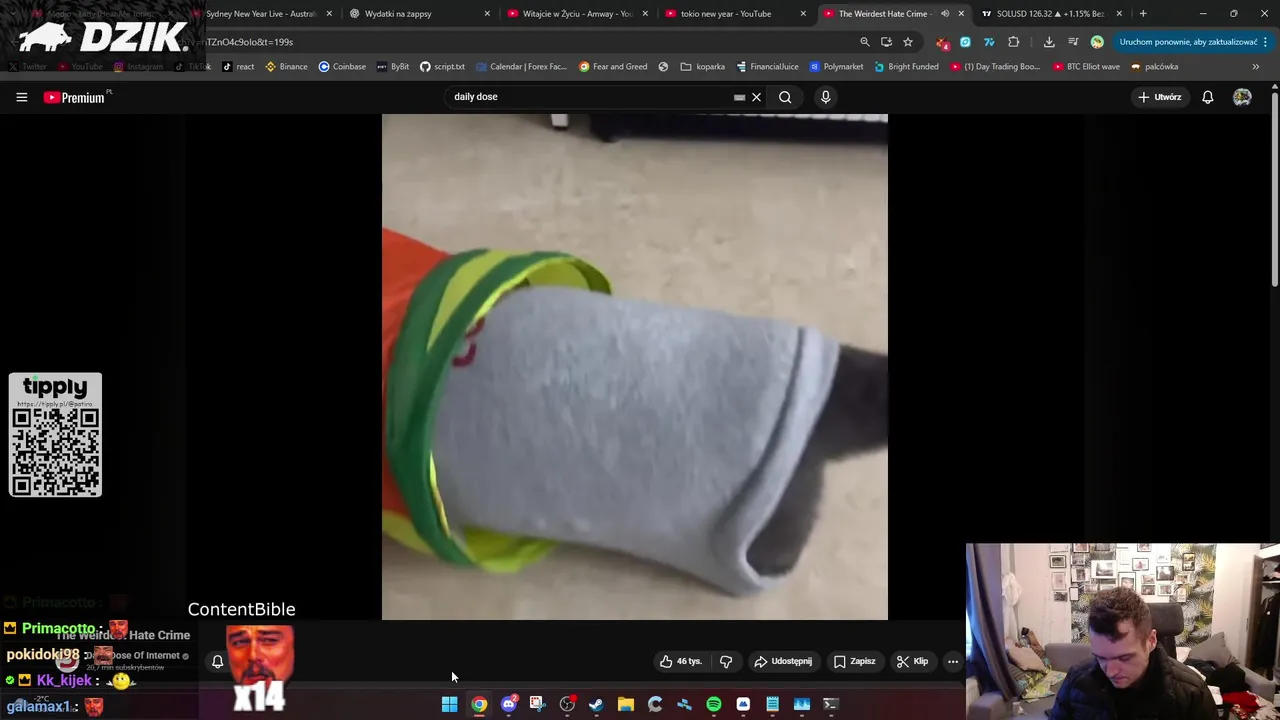Open Spotify from taskbar
This screenshot has width=1280, height=720.
pyautogui.click(x=713, y=705)
